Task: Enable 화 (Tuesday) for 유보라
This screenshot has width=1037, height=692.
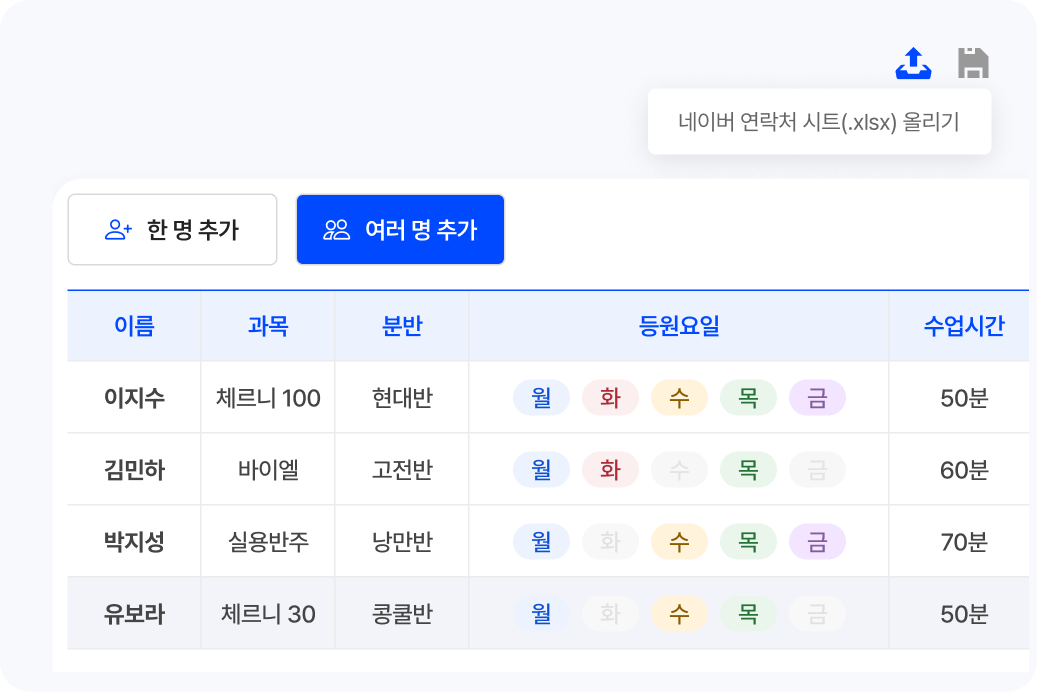Action: 610,612
